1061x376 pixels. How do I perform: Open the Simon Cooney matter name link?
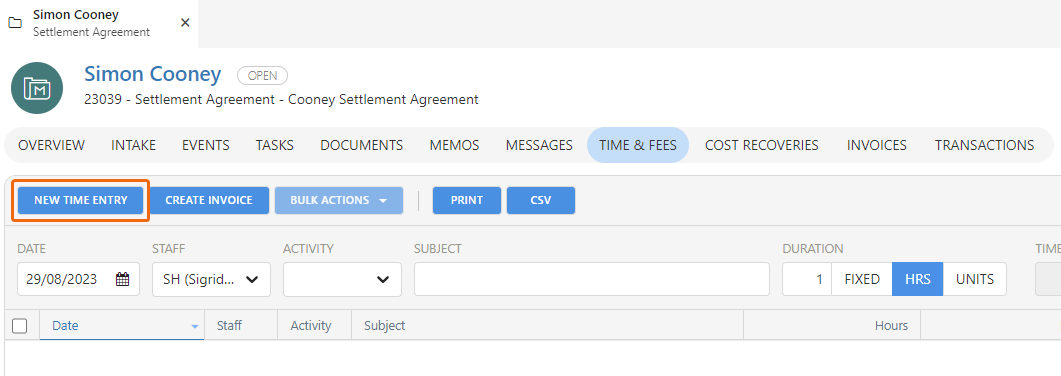[152, 74]
